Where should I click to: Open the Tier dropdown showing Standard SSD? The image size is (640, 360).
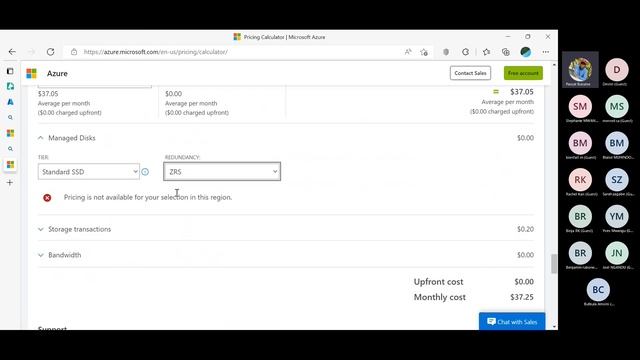pos(89,172)
